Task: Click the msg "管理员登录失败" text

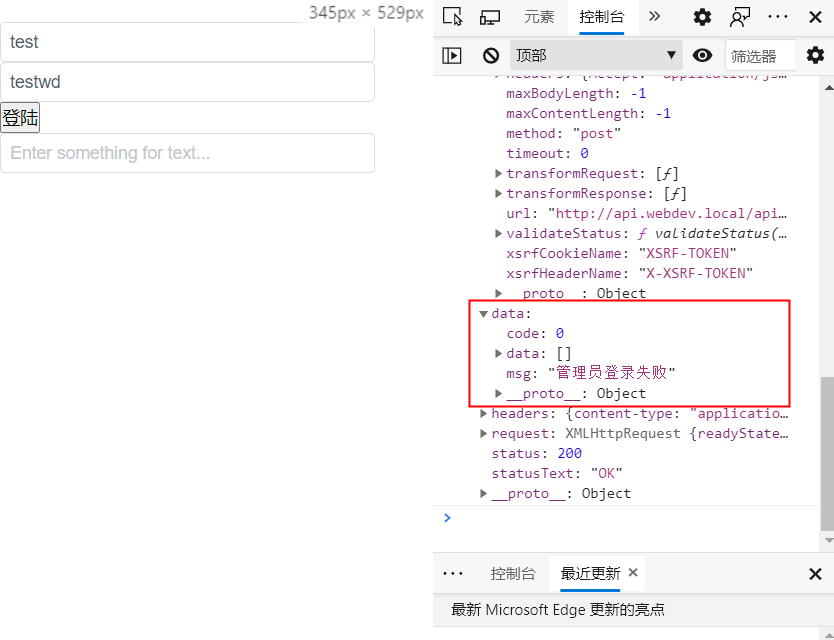Action: point(611,372)
